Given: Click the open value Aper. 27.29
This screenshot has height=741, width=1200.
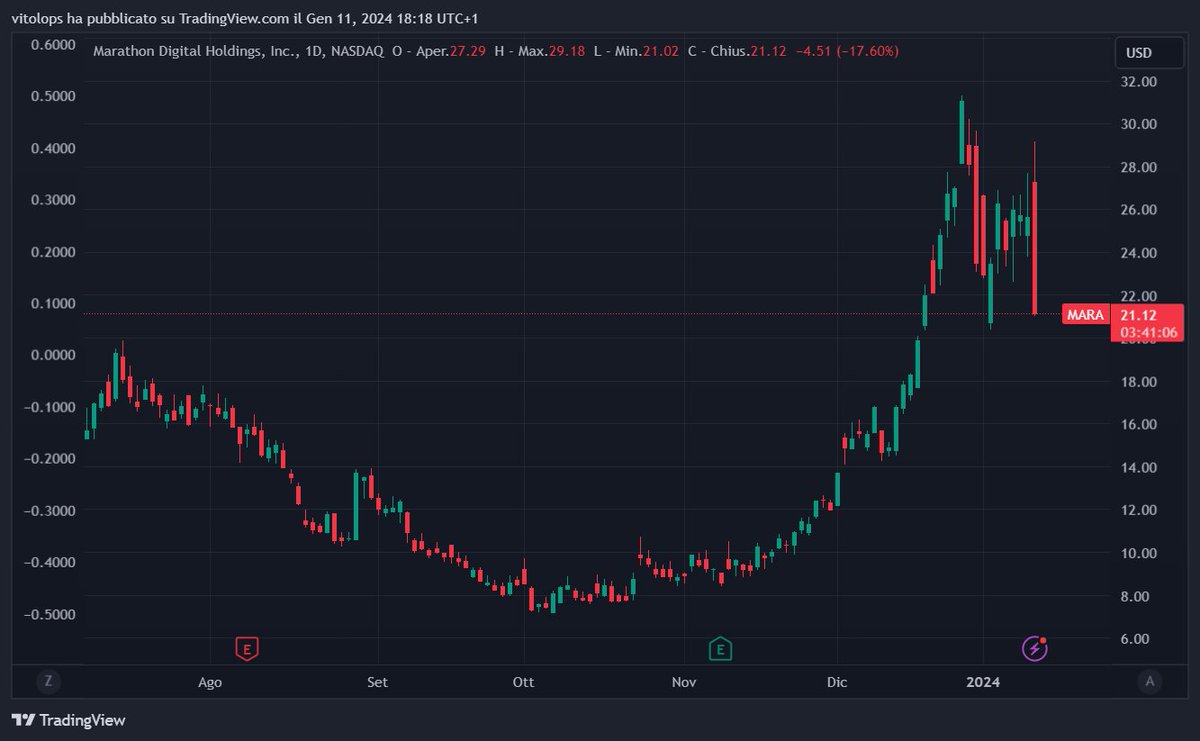Looking at the screenshot, I should [x=438, y=50].
